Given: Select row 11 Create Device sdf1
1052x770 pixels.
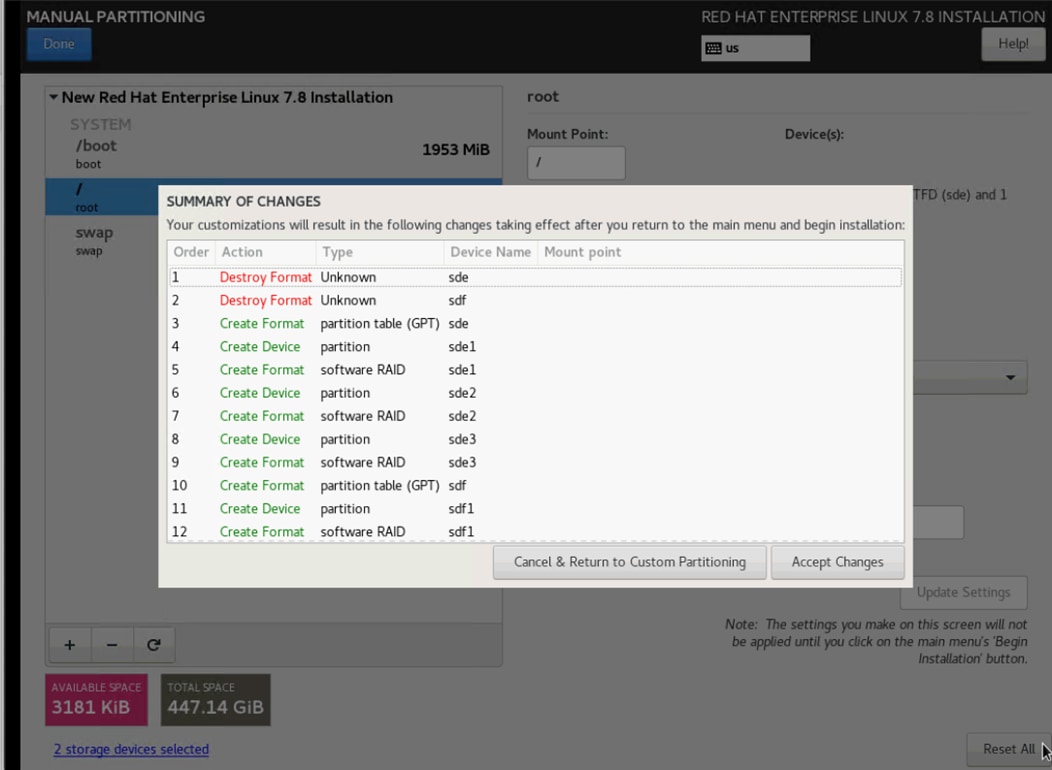Looking at the screenshot, I should (x=535, y=508).
